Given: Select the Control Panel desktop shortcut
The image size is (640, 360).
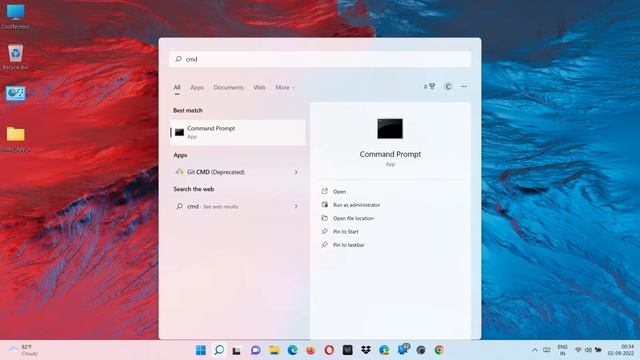Looking at the screenshot, I should click(x=16, y=93).
